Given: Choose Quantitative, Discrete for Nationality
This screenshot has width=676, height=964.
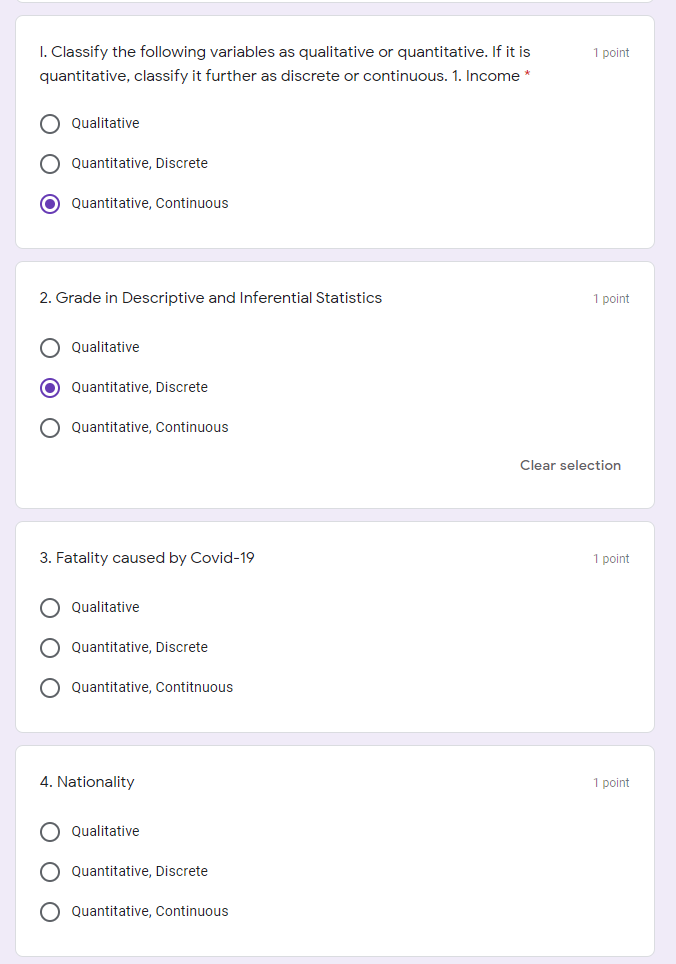Looking at the screenshot, I should click(x=50, y=871).
